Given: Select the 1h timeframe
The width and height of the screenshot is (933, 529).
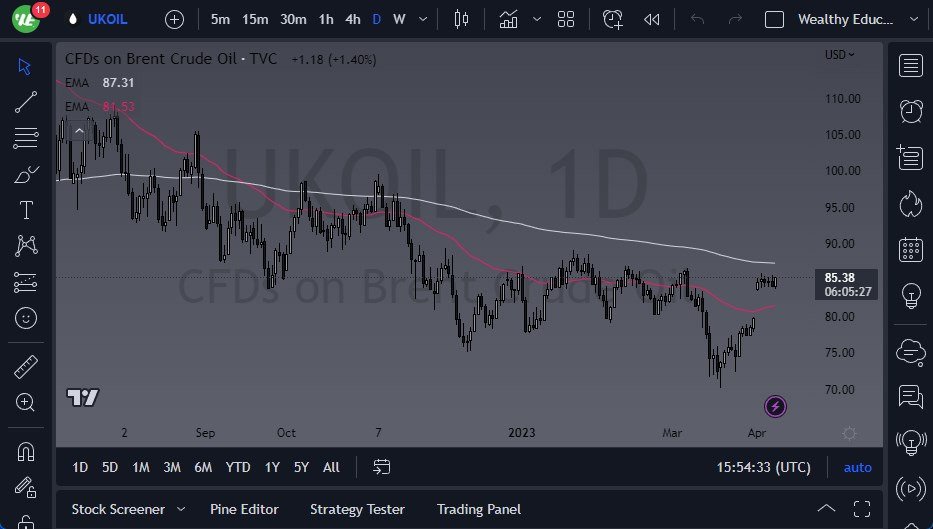Looking at the screenshot, I should [x=326, y=19].
